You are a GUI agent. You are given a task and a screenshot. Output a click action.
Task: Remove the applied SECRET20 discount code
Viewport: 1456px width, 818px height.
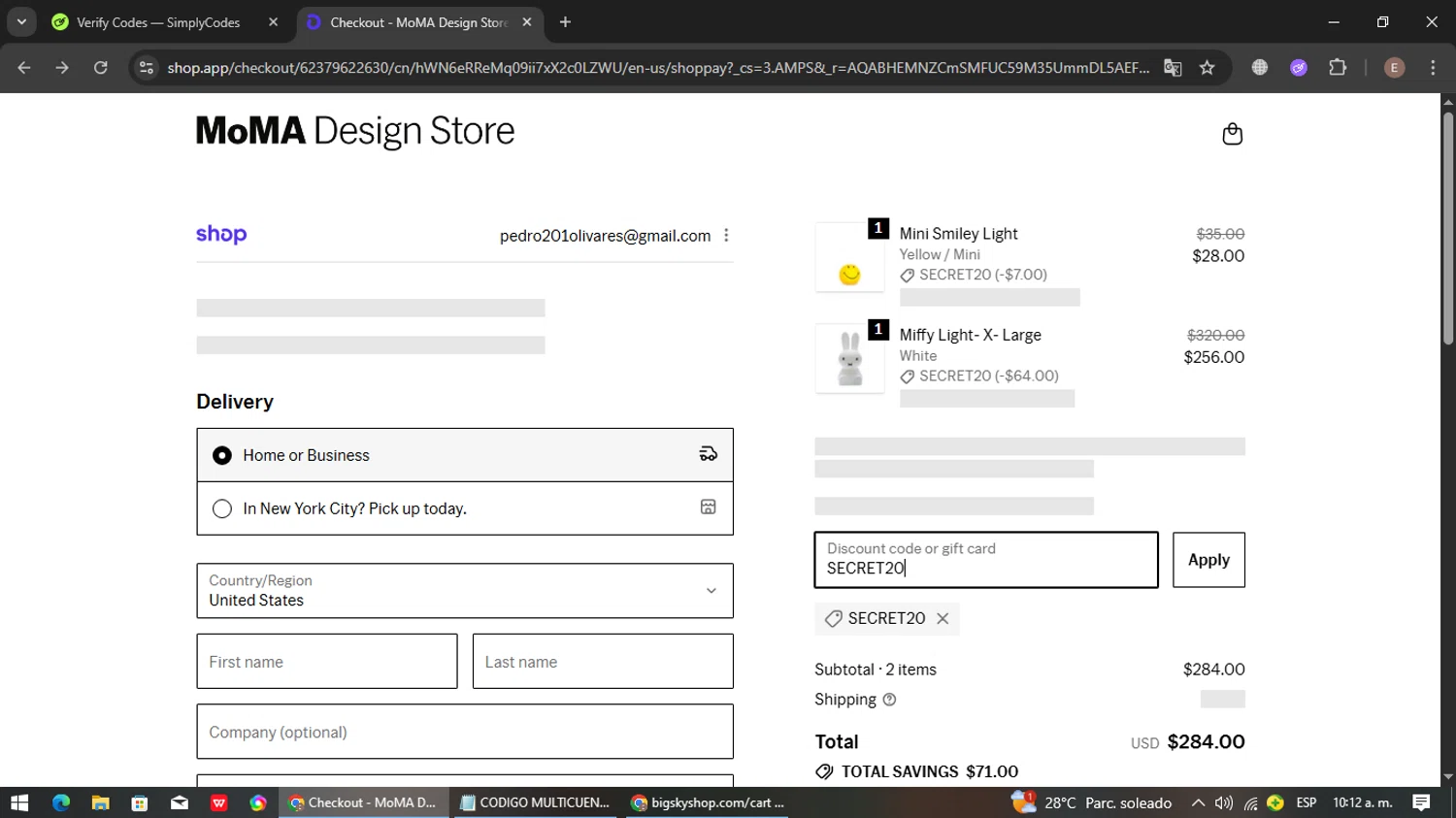(x=943, y=618)
